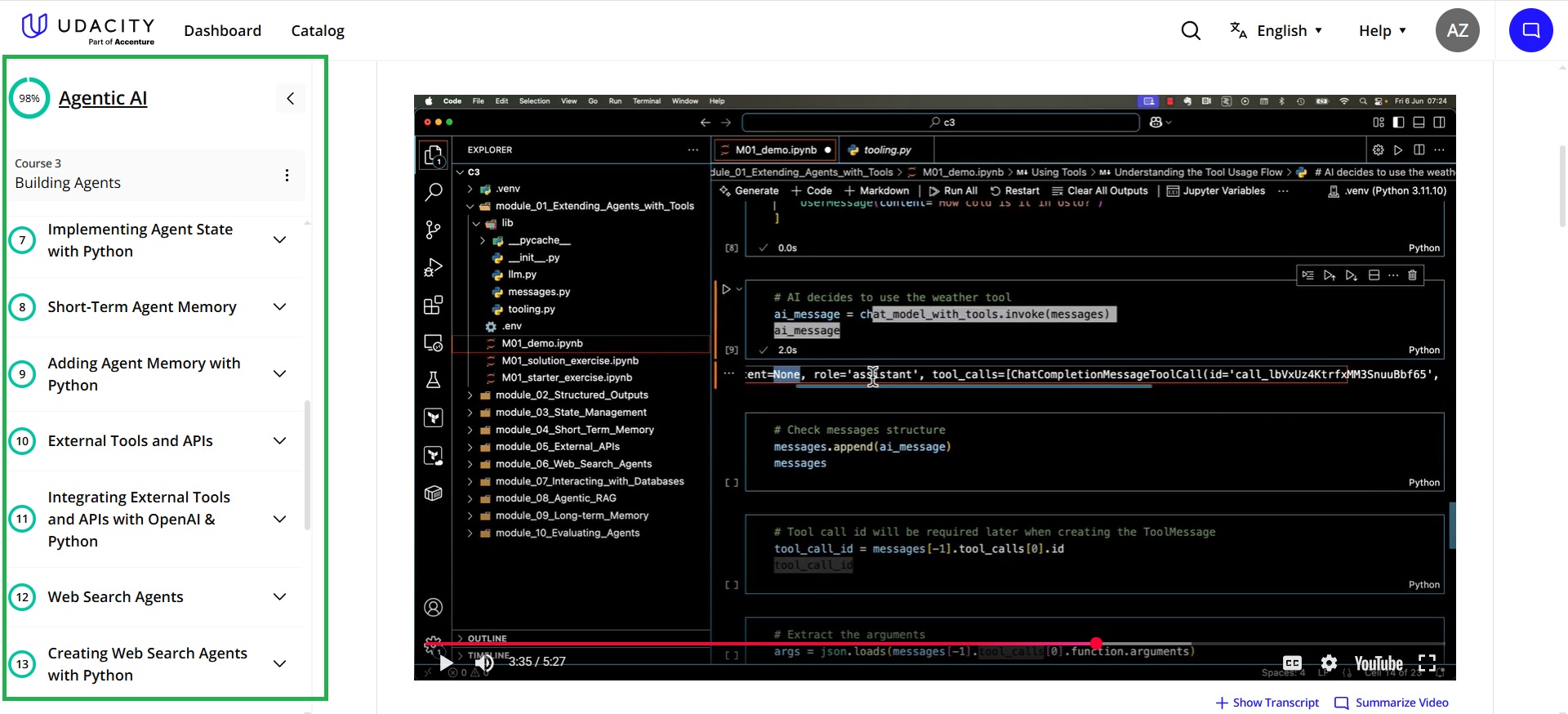Open the blue chat assistant button
Screen dimensions: 1568x714
[x=1530, y=30]
